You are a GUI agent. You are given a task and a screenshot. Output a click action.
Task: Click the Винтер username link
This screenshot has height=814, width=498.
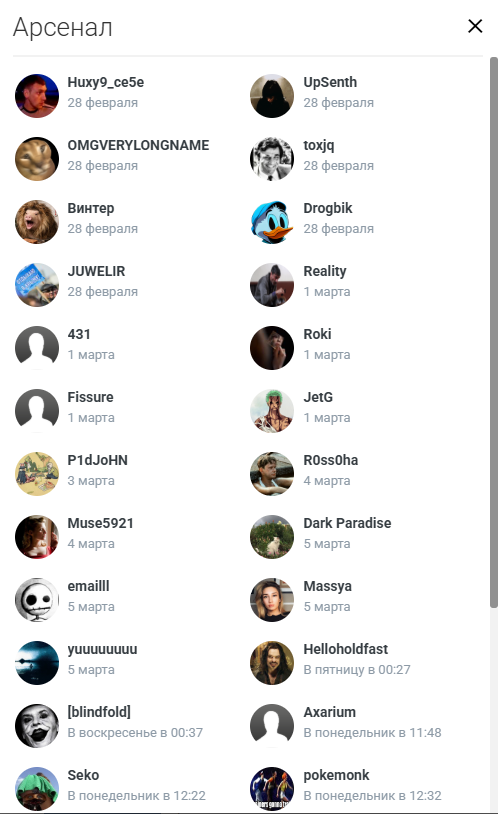(91, 208)
